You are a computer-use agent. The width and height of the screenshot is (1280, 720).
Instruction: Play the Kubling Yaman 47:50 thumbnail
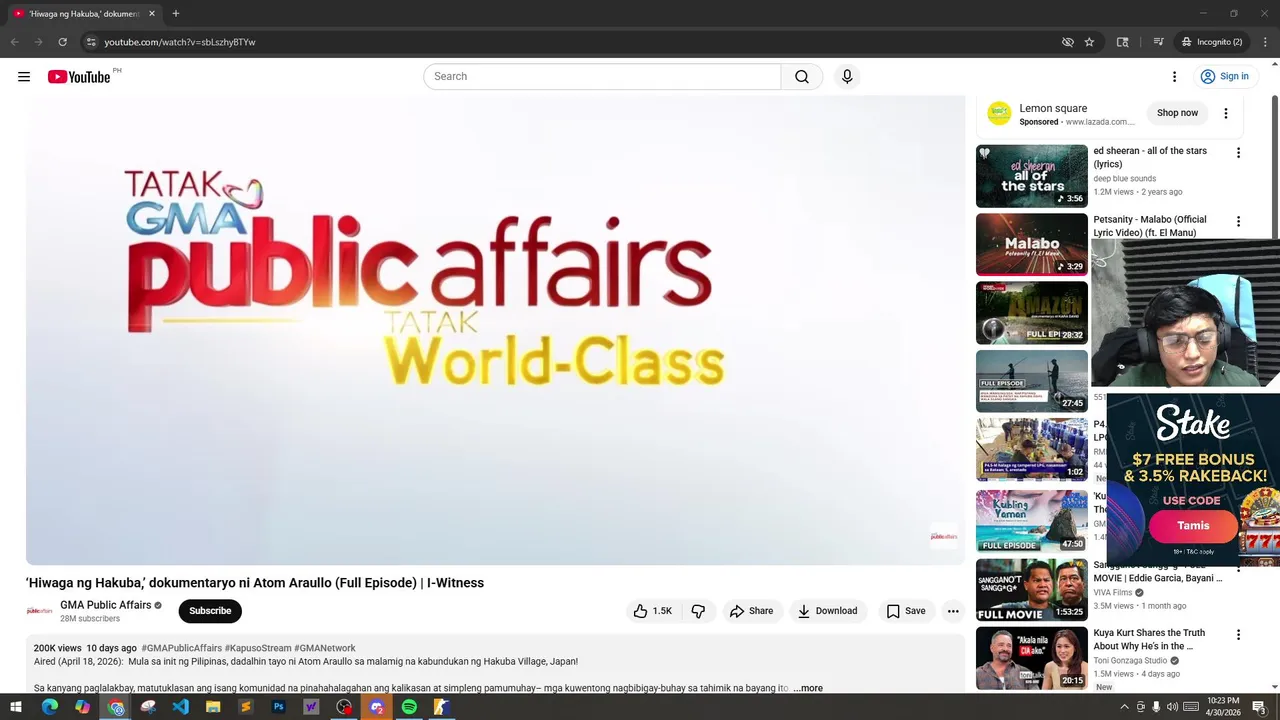coord(1032,520)
